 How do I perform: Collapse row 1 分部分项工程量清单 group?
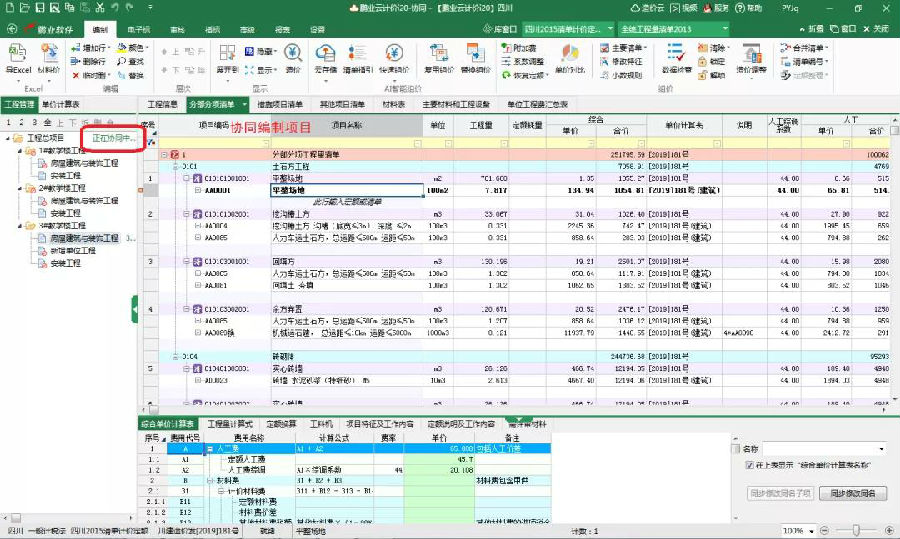(x=164, y=155)
